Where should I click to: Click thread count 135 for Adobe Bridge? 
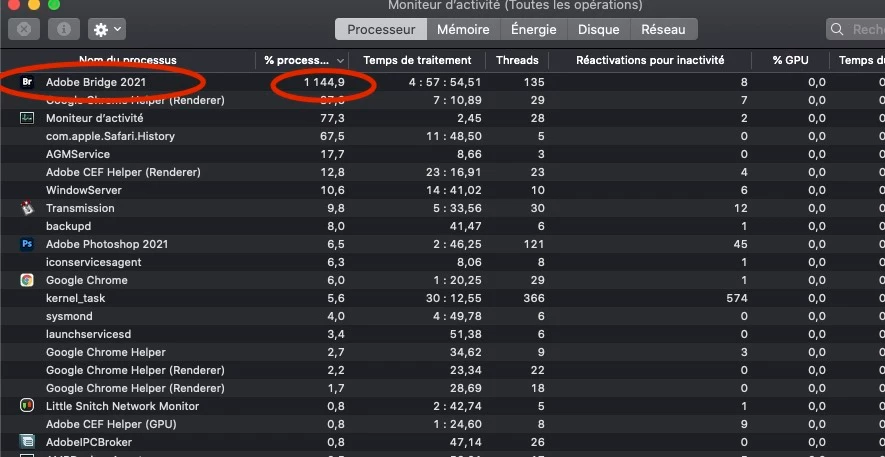tap(534, 82)
